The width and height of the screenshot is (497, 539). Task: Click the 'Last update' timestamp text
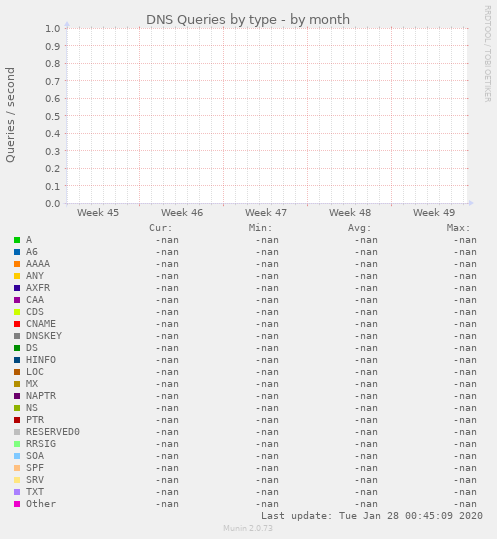[x=372, y=516]
